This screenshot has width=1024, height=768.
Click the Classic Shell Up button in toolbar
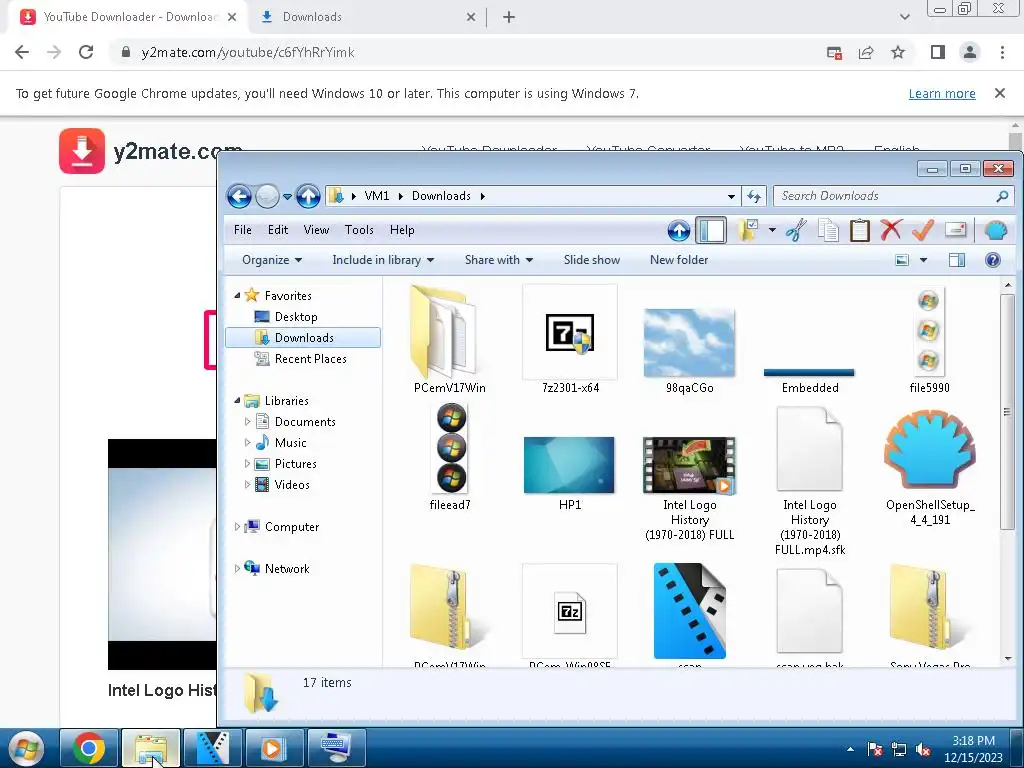click(679, 230)
